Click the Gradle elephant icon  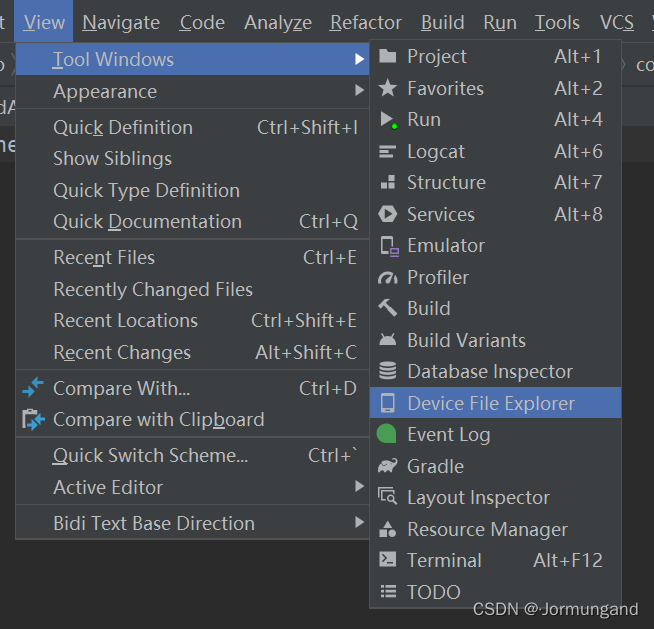point(388,467)
